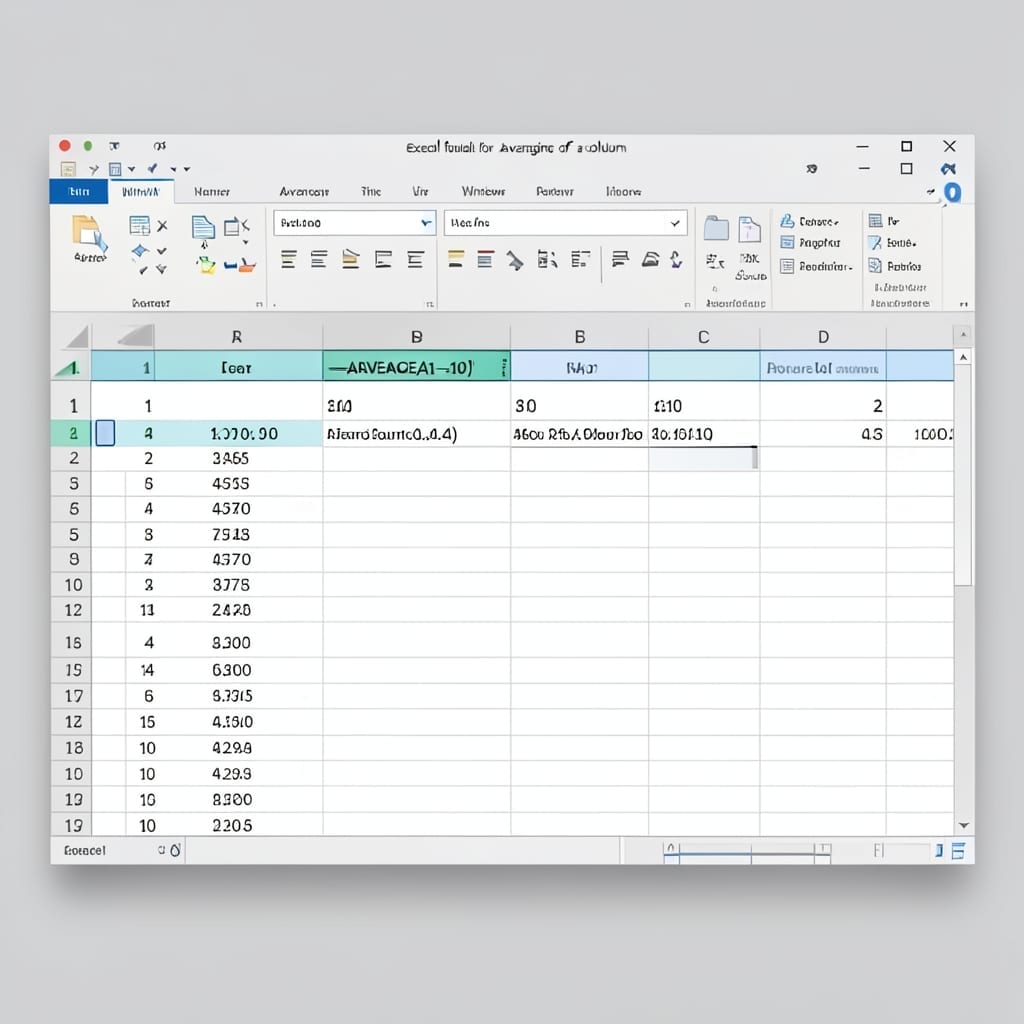Open the "Eotie" dropdown in the ribbon
Screen dimensions: 1024x1024
(892, 243)
